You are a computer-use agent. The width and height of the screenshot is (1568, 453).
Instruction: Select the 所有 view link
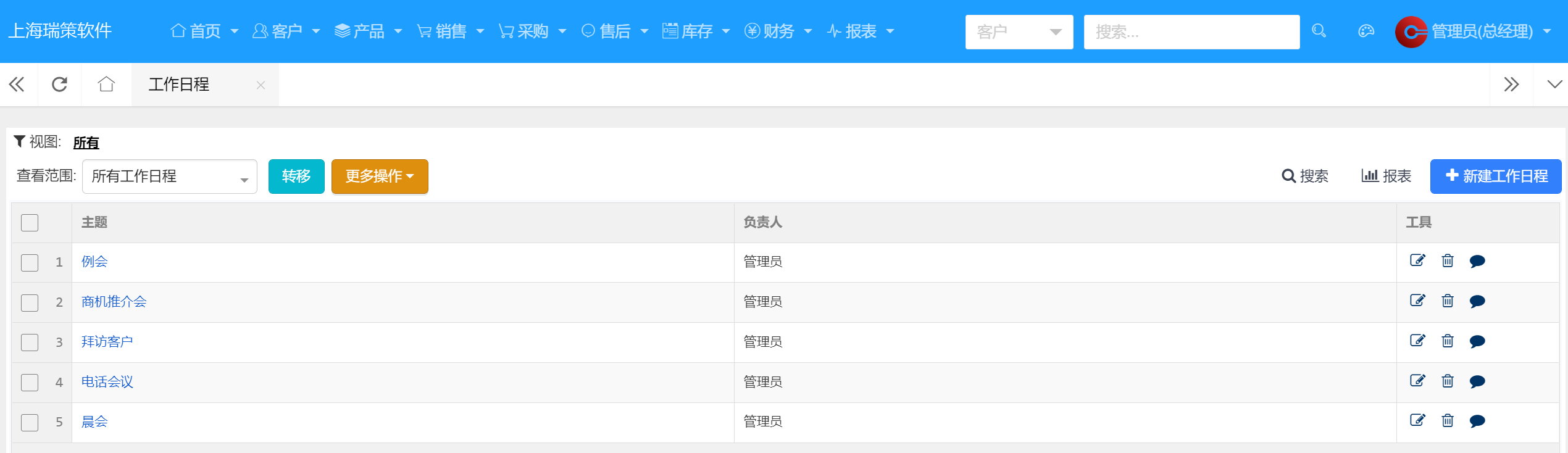pos(86,143)
